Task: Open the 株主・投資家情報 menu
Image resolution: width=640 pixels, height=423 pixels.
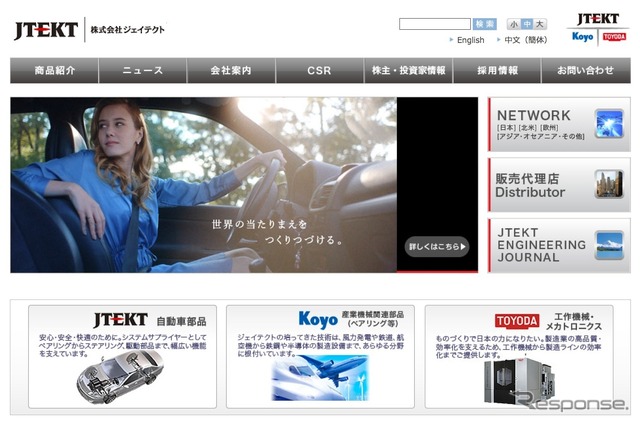Action: [408, 70]
